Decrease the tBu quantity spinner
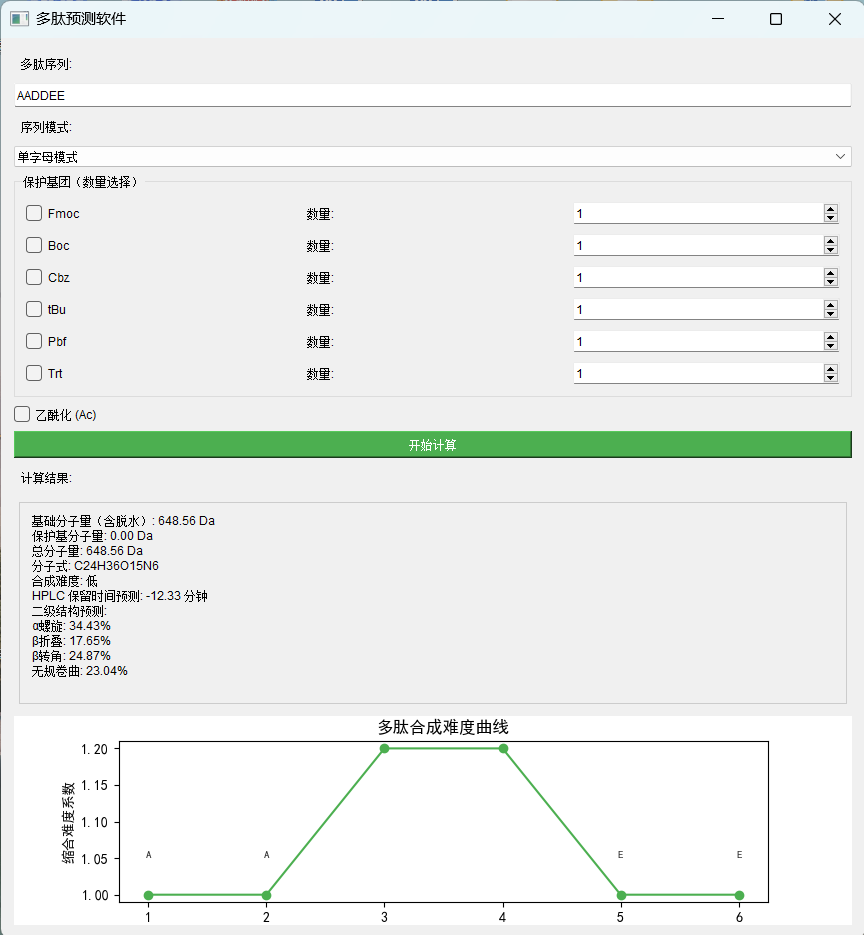864x935 pixels. tap(831, 314)
